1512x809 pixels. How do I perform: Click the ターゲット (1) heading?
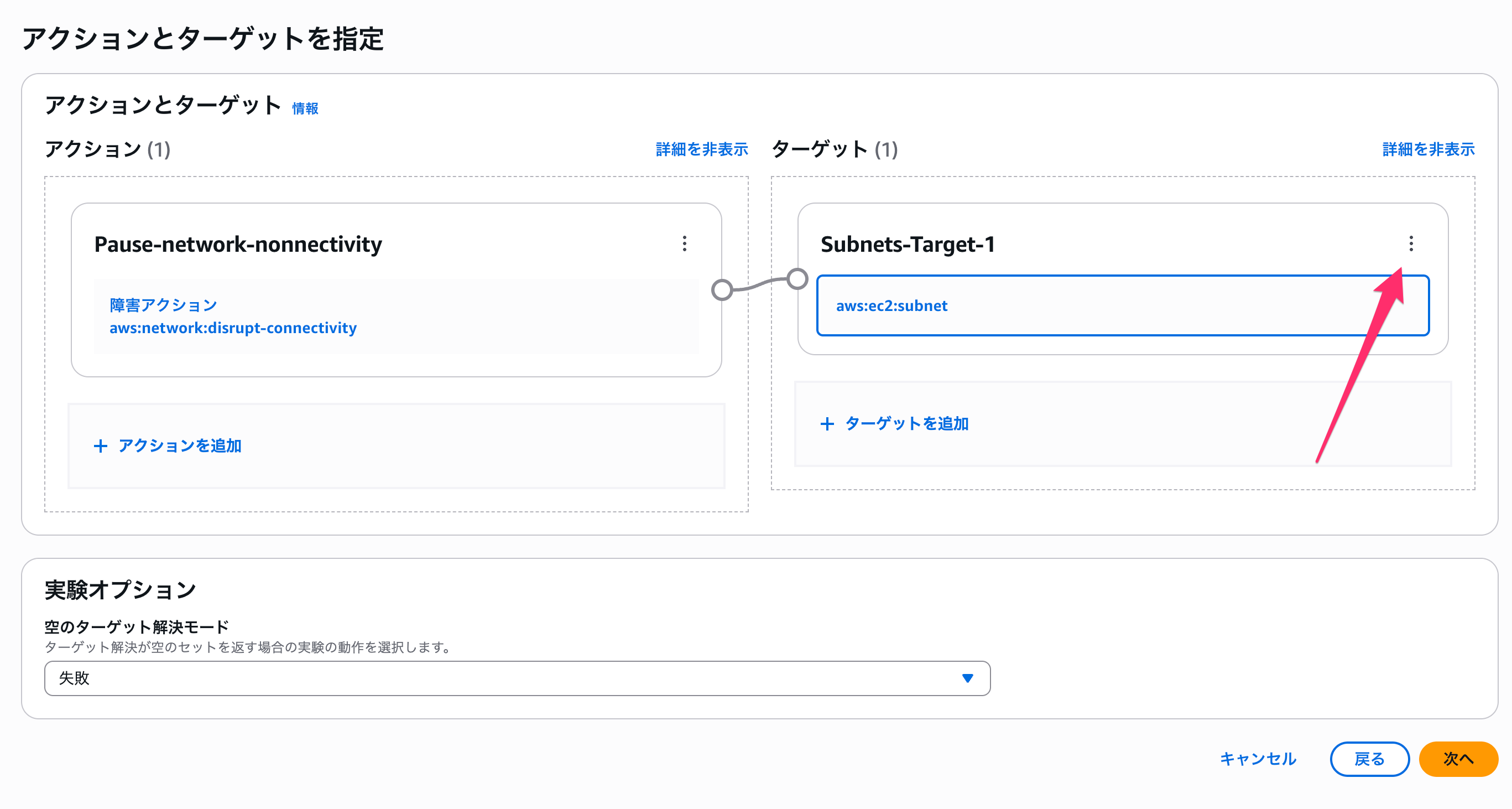coord(835,149)
